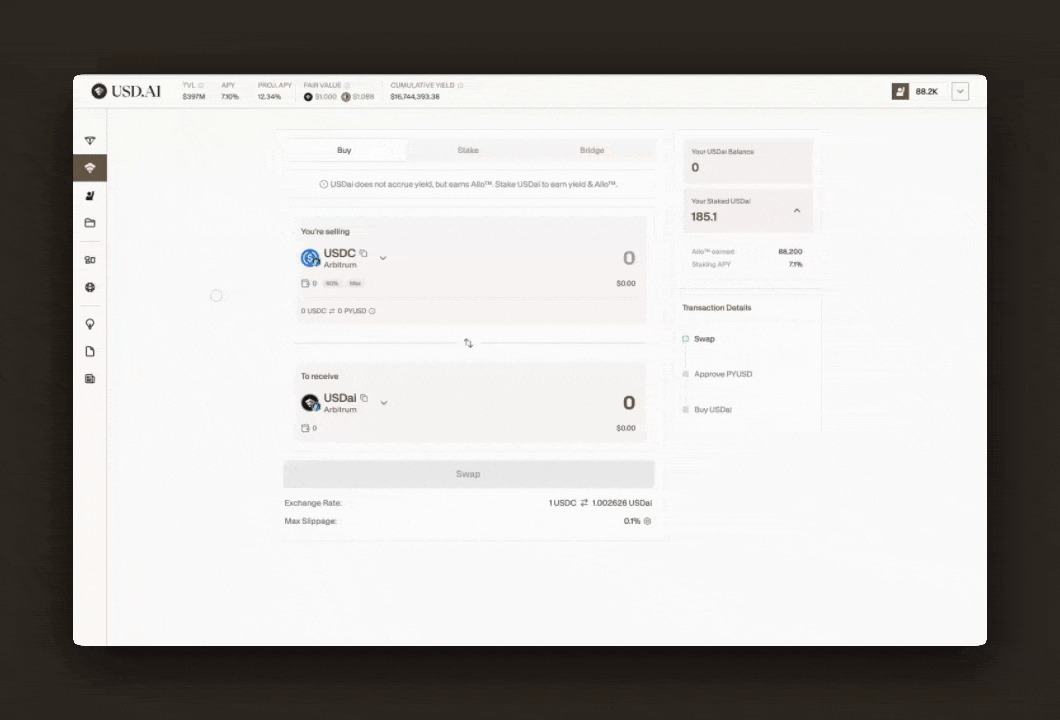Click the receive amount field
Viewport: 1060px width, 720px height.
[x=629, y=403]
